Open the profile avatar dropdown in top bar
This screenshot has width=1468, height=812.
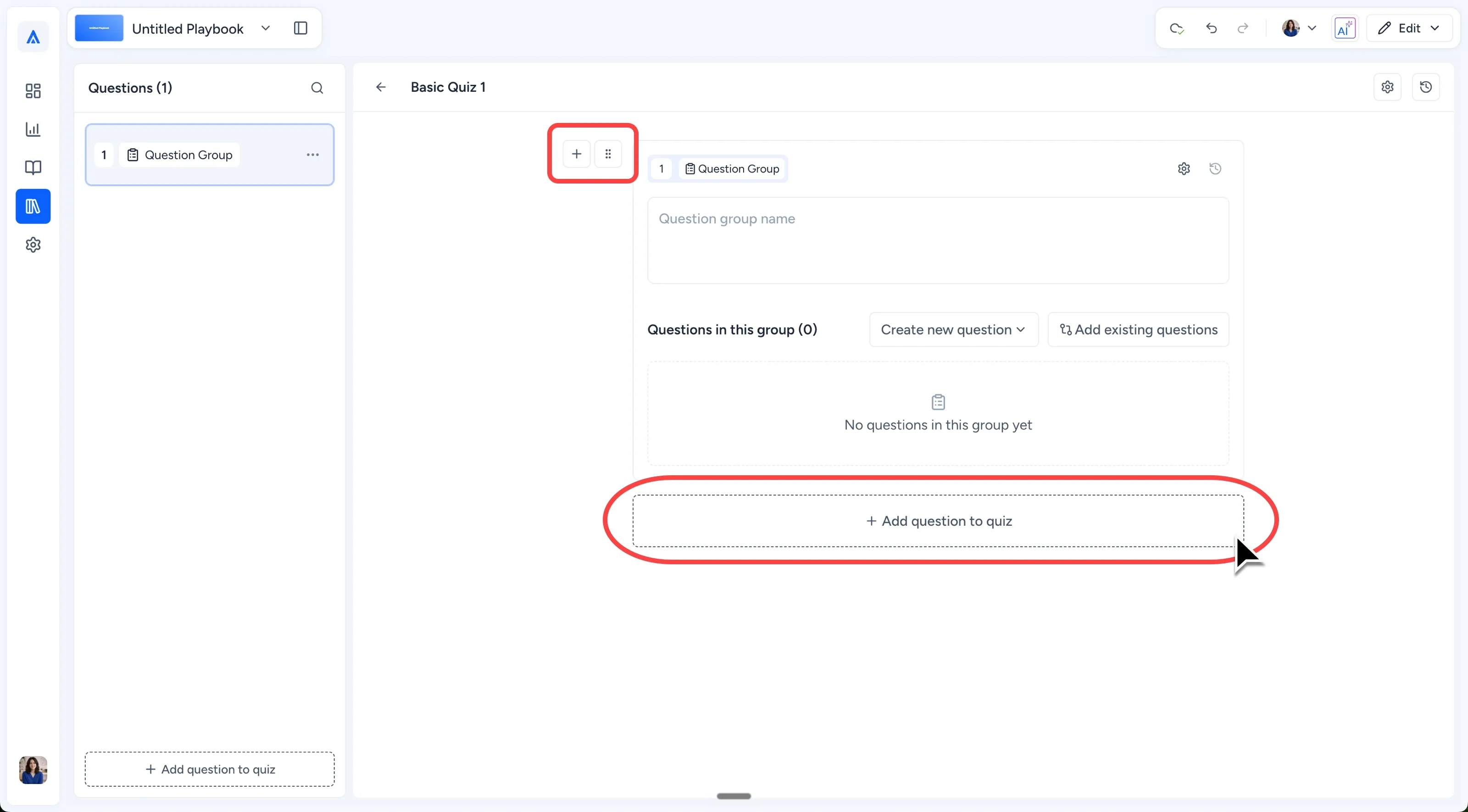coord(1299,28)
